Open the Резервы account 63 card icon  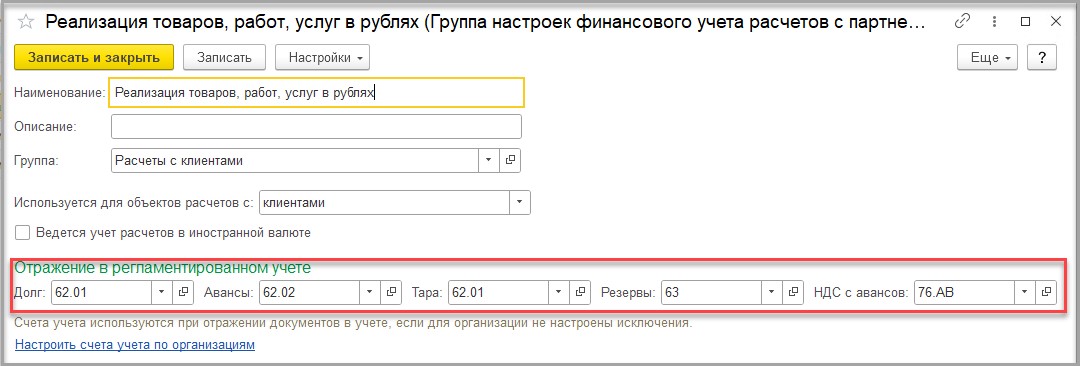point(793,292)
